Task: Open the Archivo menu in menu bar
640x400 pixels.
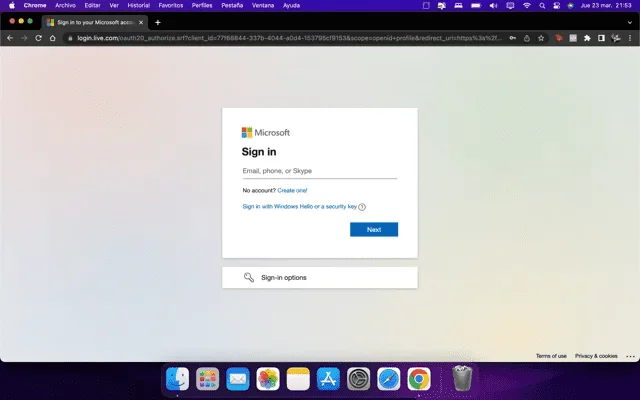Action: tap(65, 5)
